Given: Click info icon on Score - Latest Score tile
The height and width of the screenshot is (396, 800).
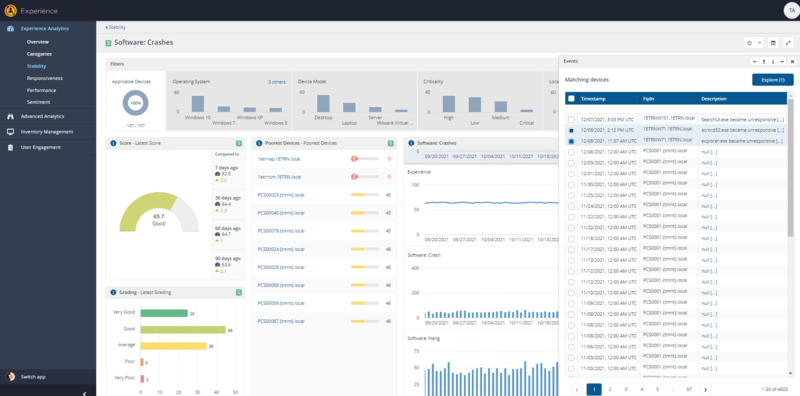Looking at the screenshot, I should coord(113,143).
